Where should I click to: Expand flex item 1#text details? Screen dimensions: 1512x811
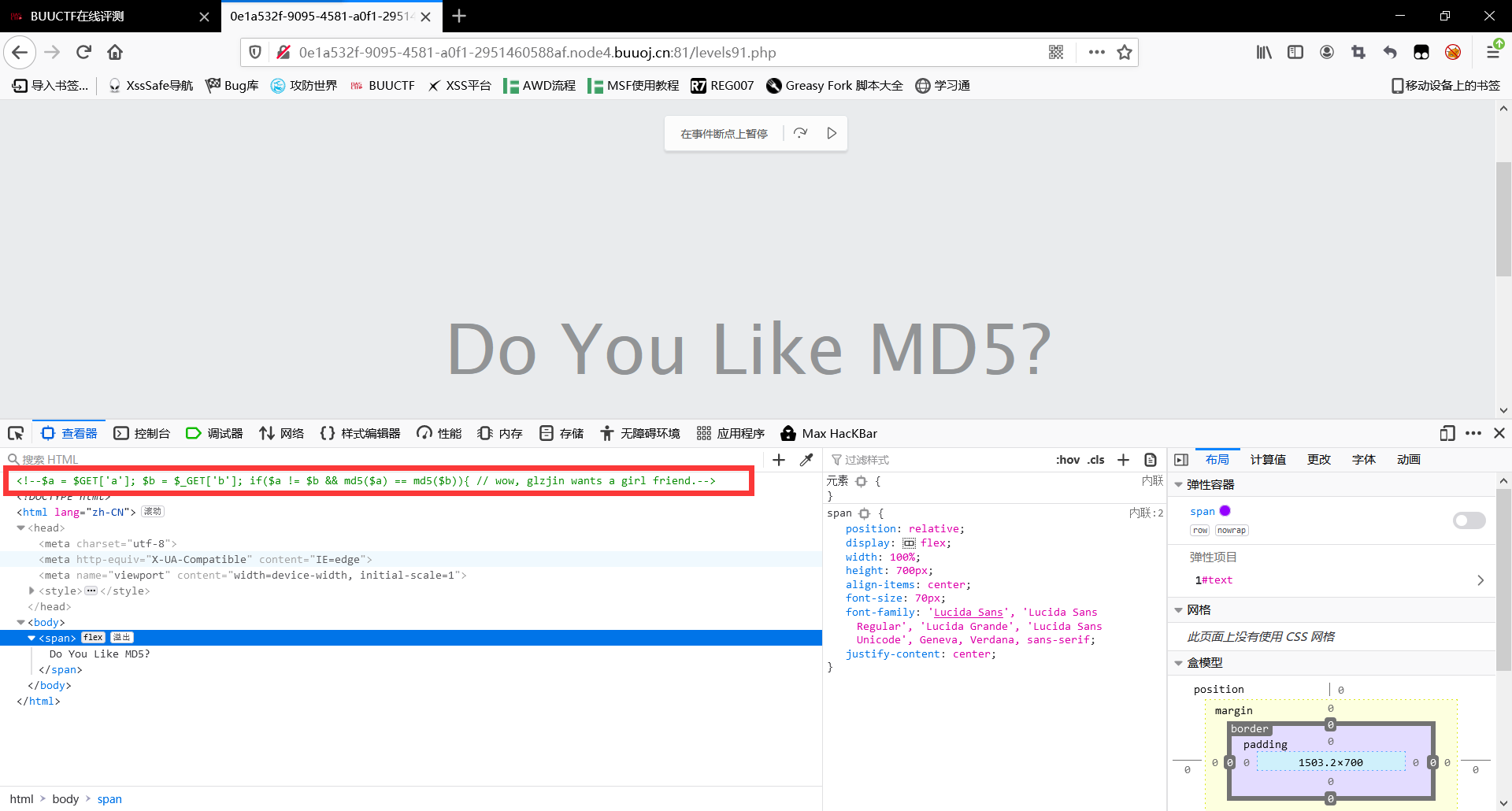click(1481, 580)
